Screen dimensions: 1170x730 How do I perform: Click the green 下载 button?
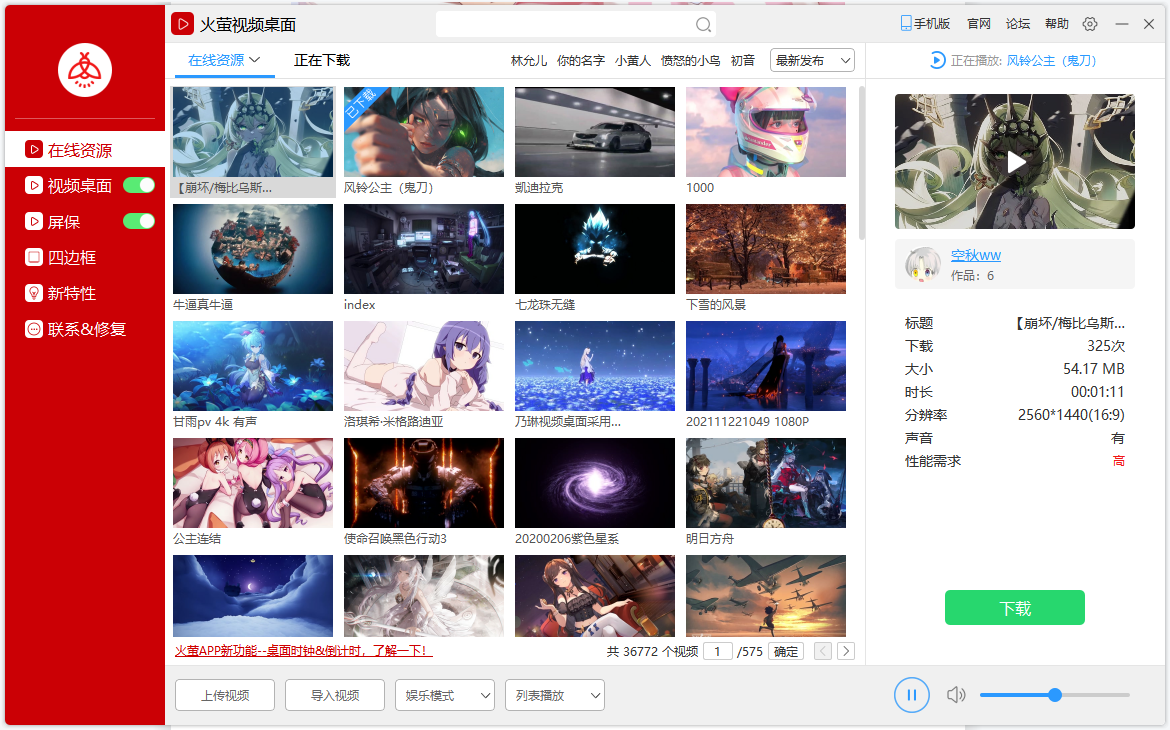[x=1015, y=608]
